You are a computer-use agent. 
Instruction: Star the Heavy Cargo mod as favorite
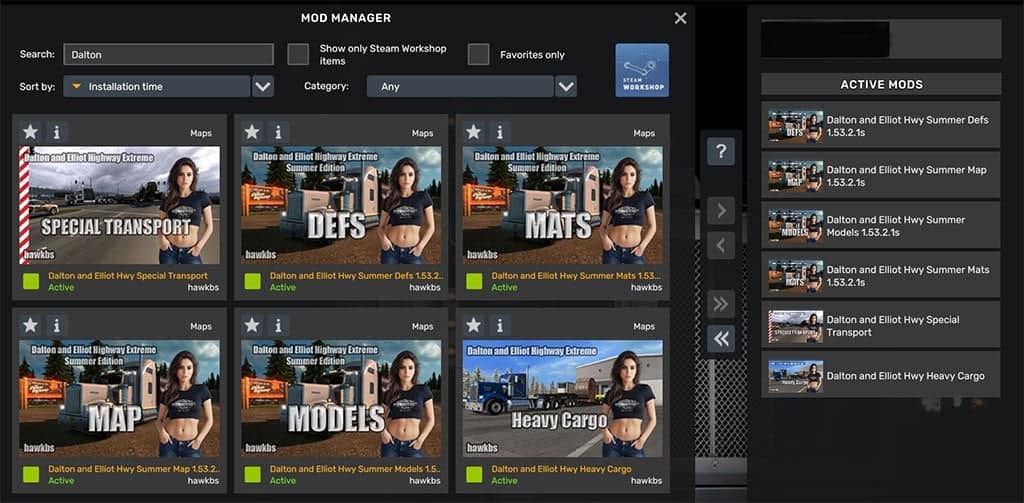coord(474,325)
